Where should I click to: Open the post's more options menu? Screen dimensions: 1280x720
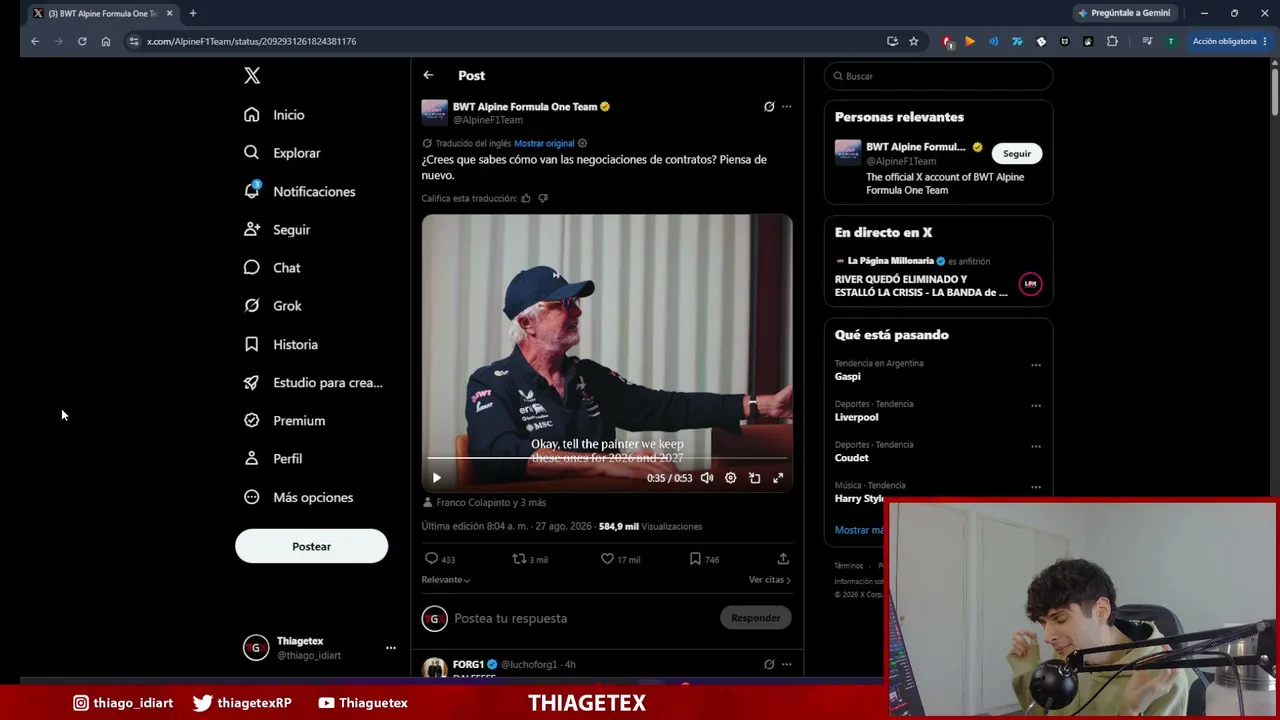tap(787, 106)
